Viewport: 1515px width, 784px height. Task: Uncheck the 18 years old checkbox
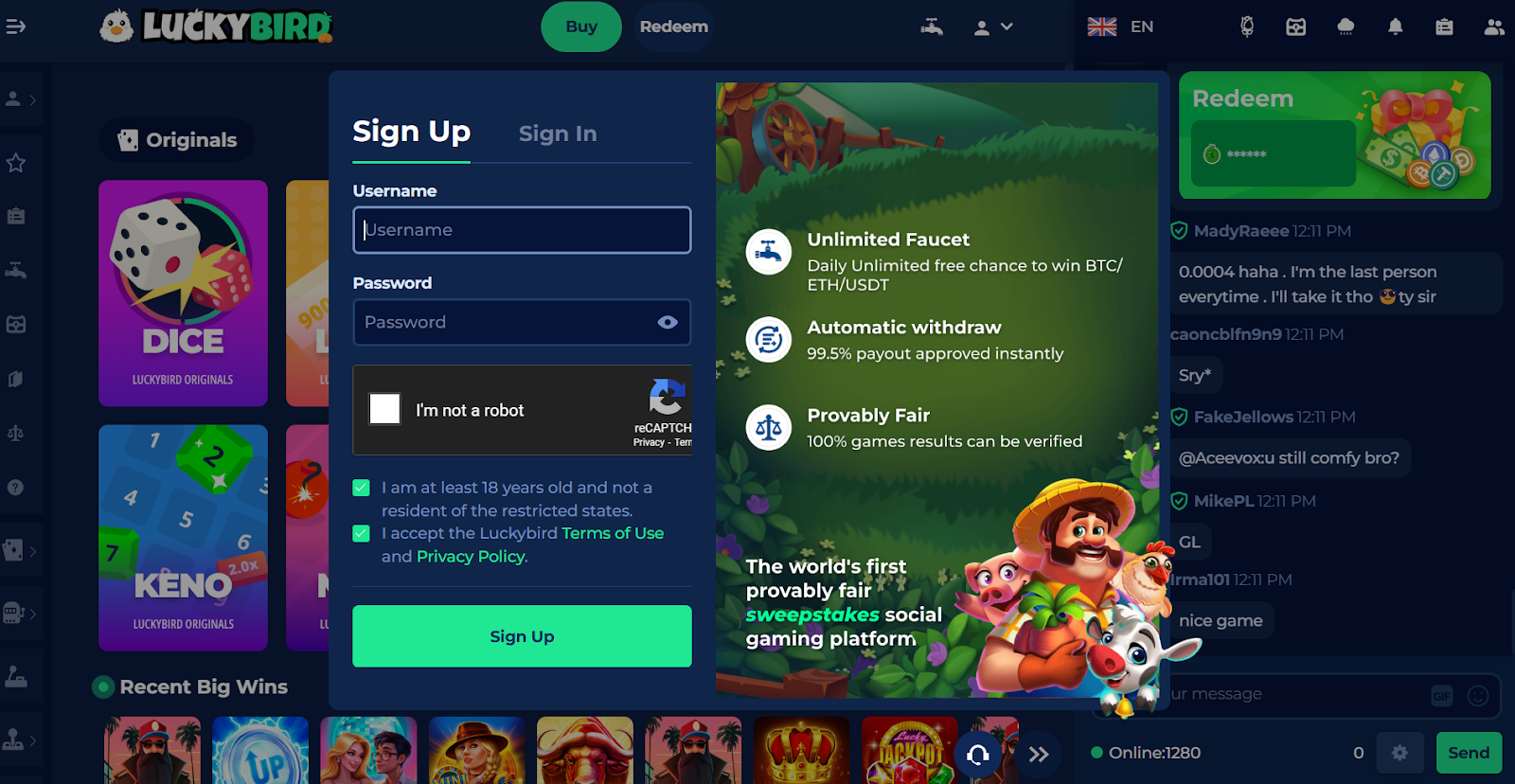point(361,488)
